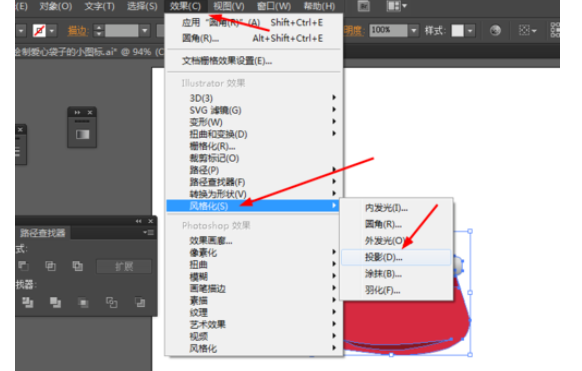582x371 pixels.
Task: Close the small gradient floating panel
Action: (x=89, y=112)
